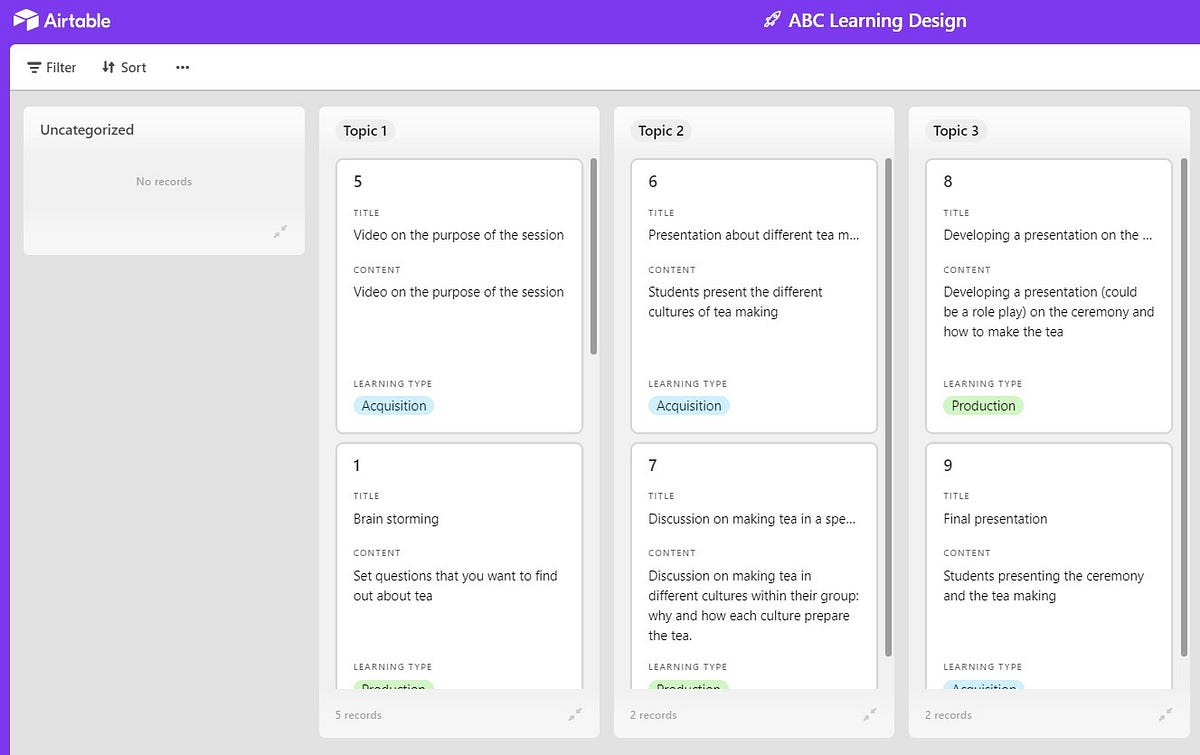
Task: Collapse the Topic 2 stack using its arrows icon
Action: point(870,714)
